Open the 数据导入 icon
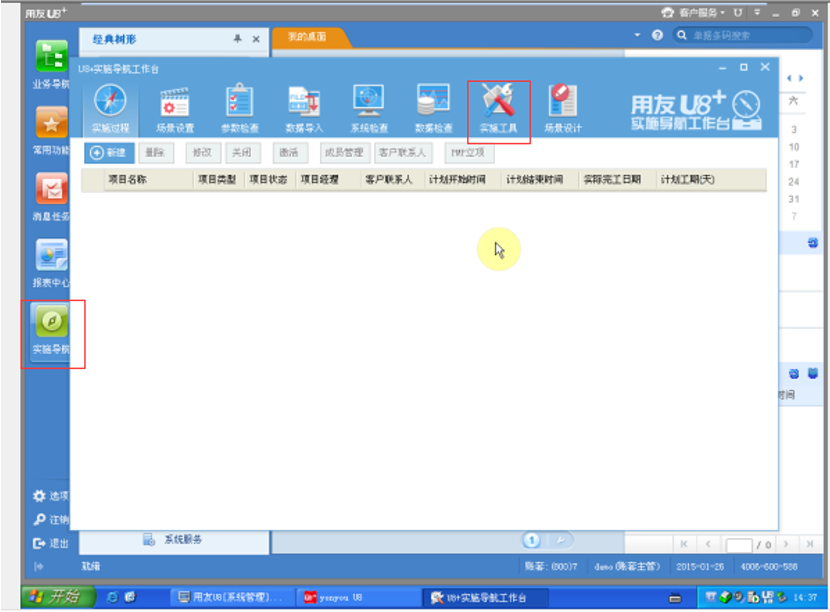Screen dimensions: 830x612 click(x=304, y=109)
